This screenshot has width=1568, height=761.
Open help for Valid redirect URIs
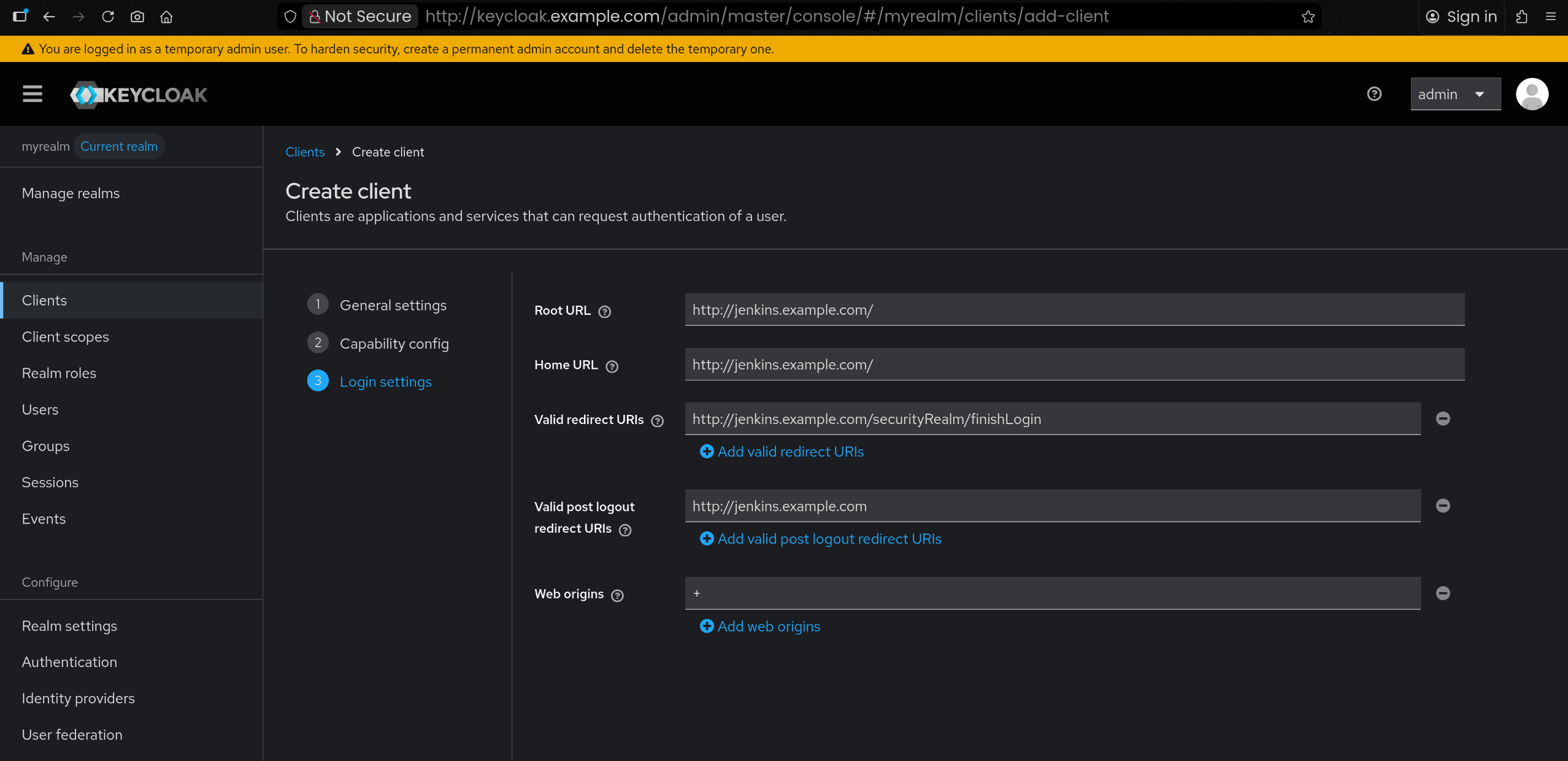pyautogui.click(x=657, y=421)
